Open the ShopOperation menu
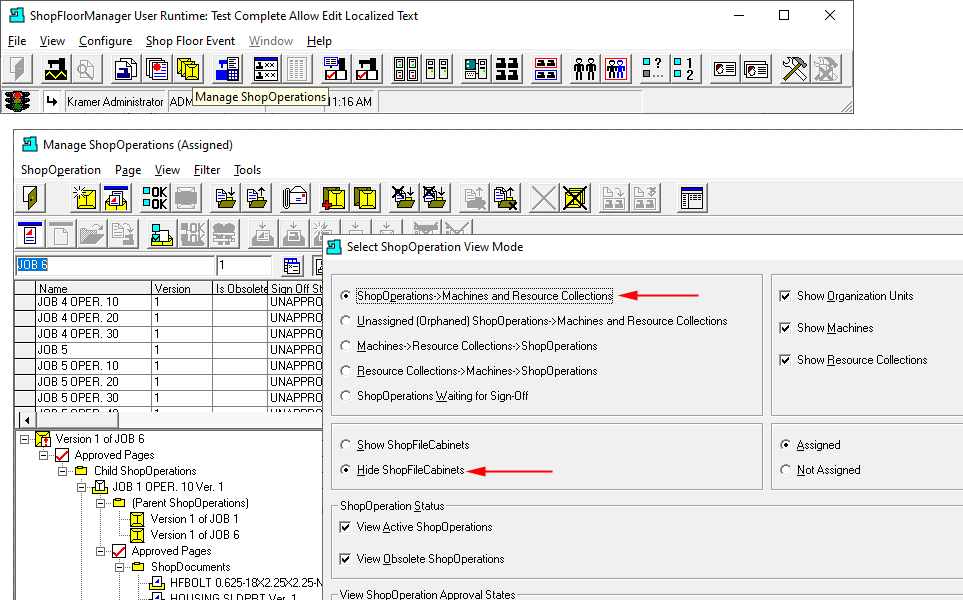The height and width of the screenshot is (600, 963). click(x=61, y=170)
